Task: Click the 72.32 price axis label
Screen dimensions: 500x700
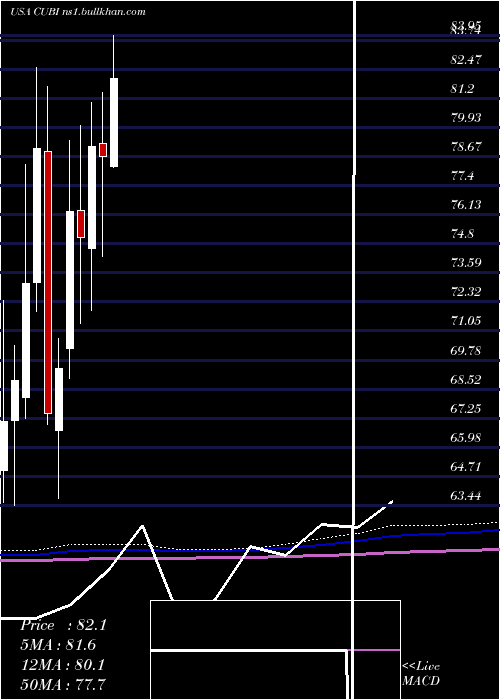Action: (x=466, y=292)
